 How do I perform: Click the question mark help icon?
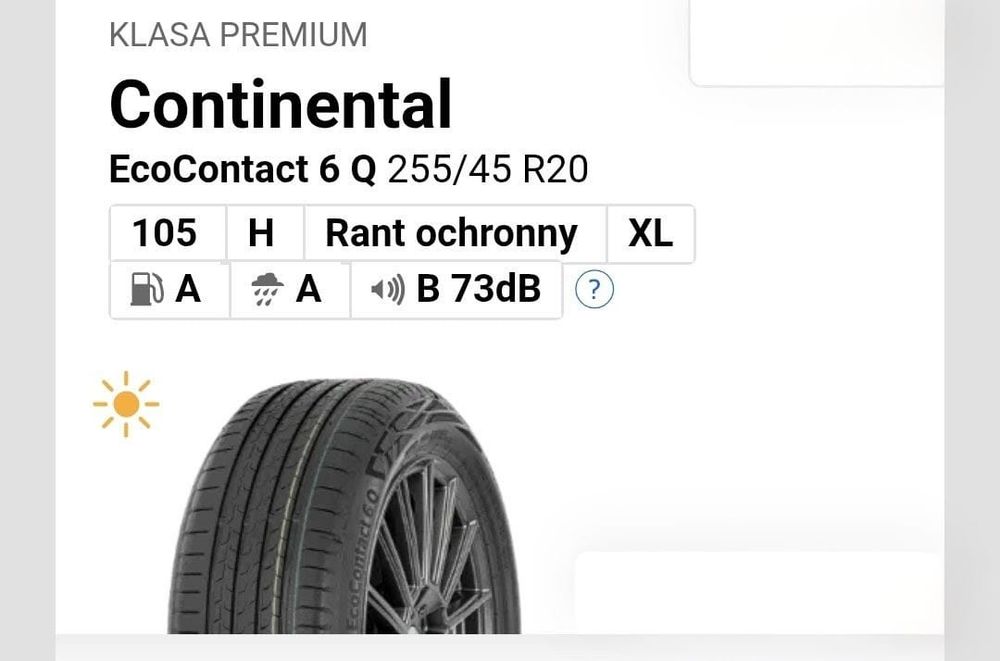coord(594,290)
